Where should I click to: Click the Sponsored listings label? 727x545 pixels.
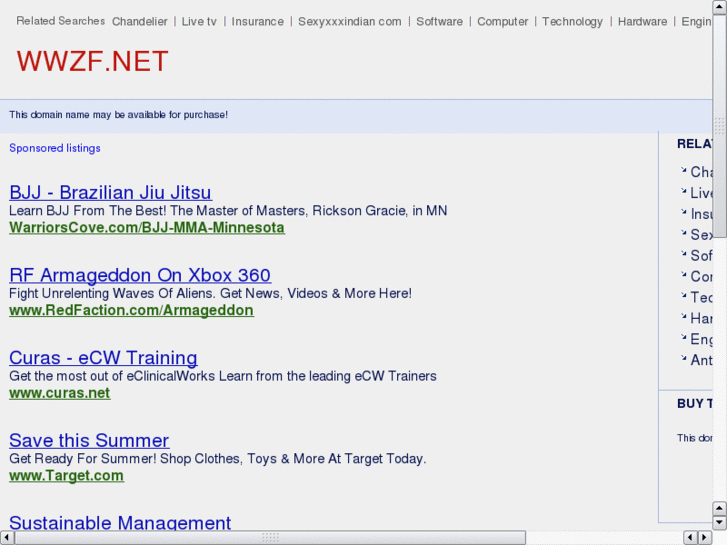tap(55, 148)
